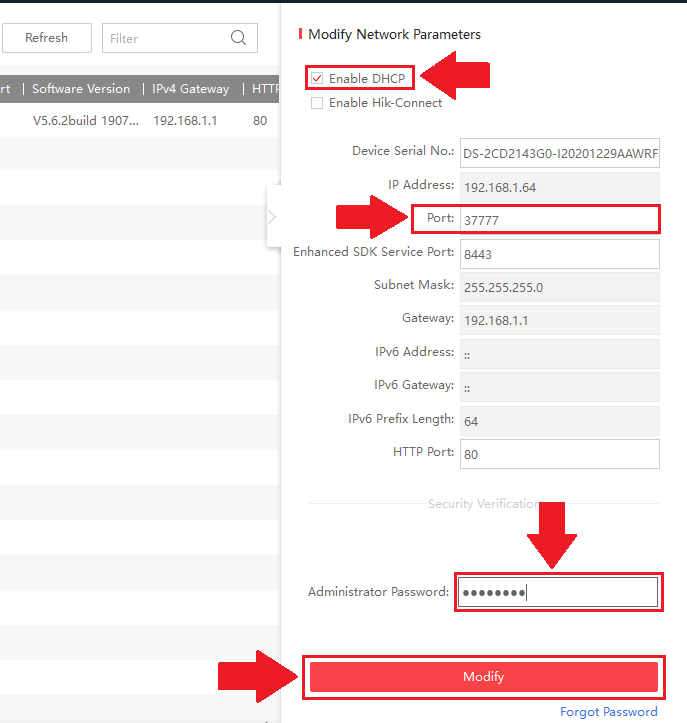Click the Subnet Mask field

559,287
